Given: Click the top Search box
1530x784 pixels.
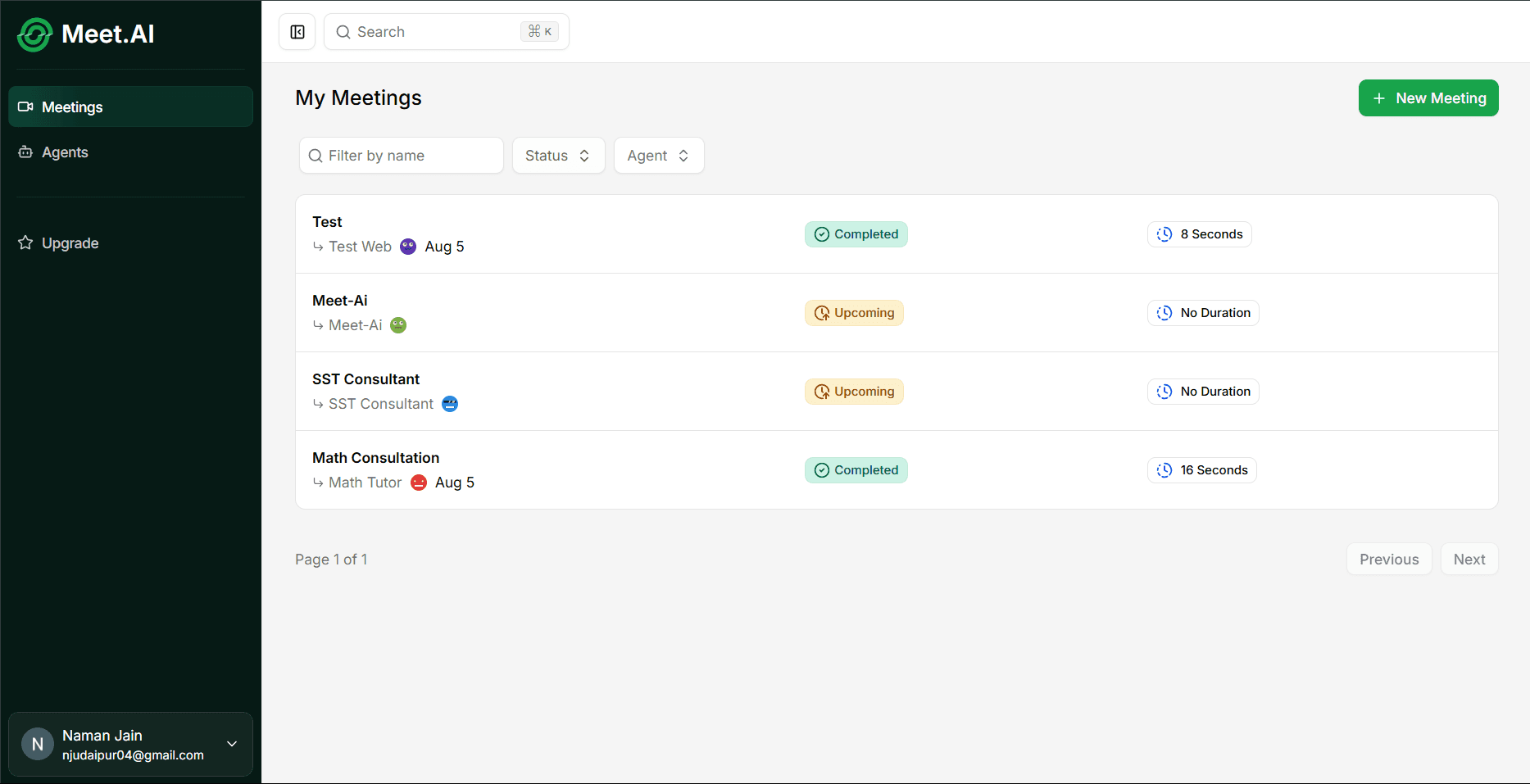Looking at the screenshot, I should (x=447, y=32).
